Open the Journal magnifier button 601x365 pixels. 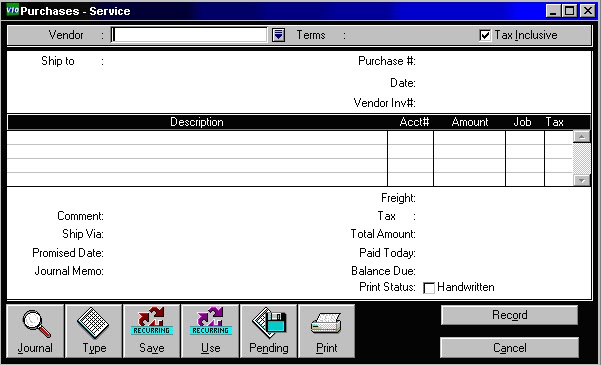click(x=35, y=331)
